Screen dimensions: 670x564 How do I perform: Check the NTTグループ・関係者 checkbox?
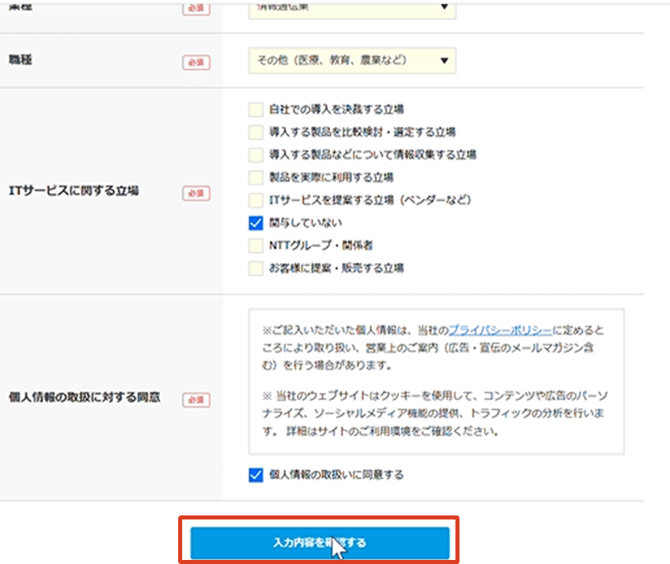point(256,245)
